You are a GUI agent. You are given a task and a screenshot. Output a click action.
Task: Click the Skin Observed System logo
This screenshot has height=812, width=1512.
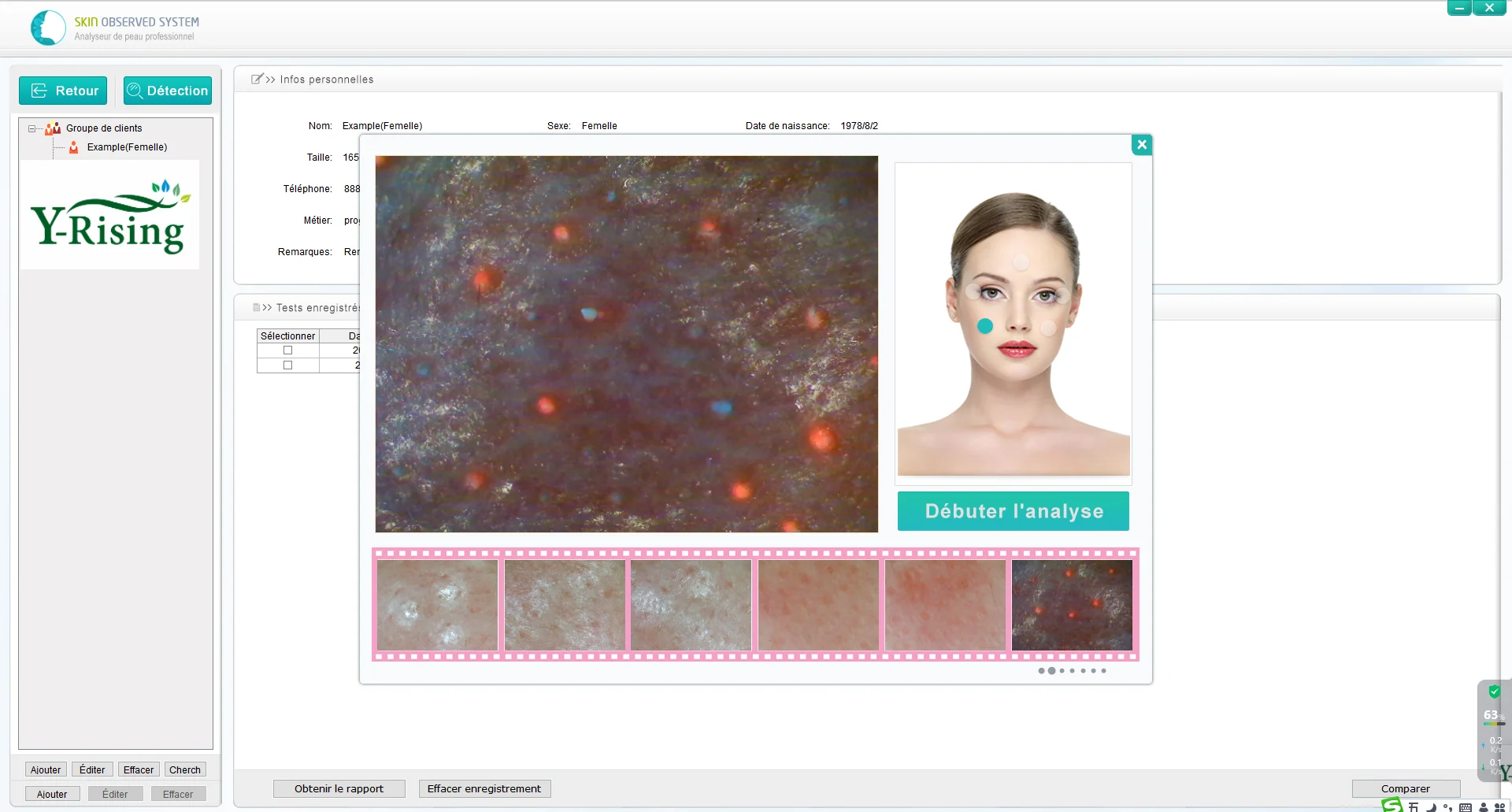click(48, 28)
